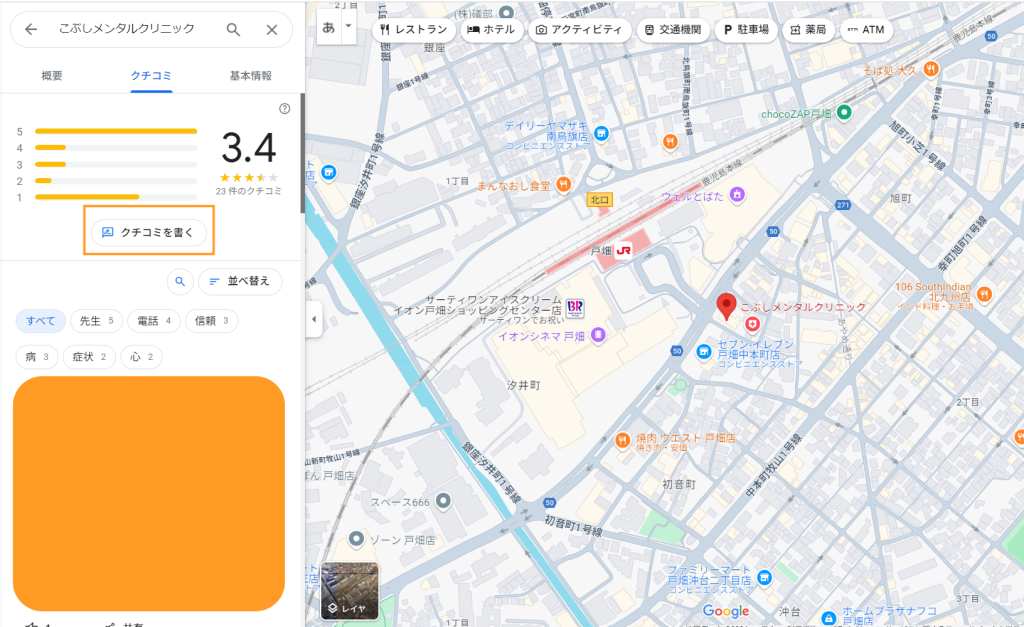Collapse the side panel with the arrow
Screen dimensions: 1024x627
(314, 319)
